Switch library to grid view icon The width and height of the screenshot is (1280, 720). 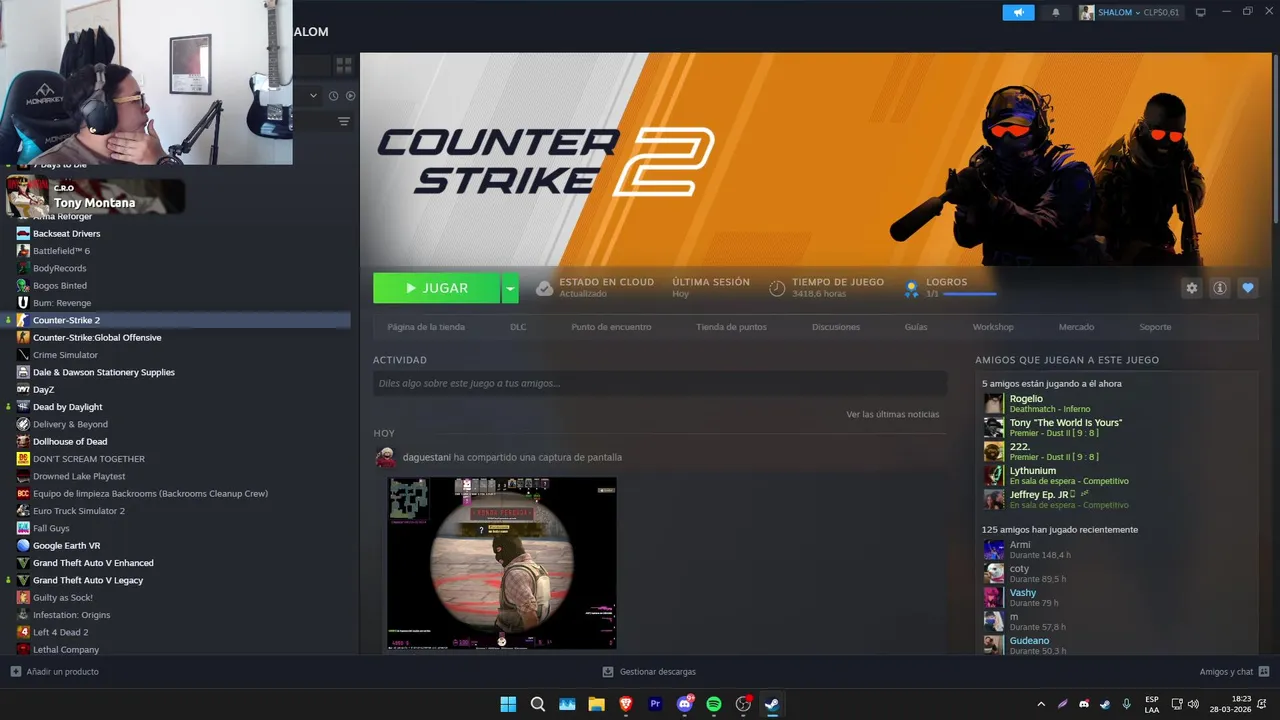(x=343, y=65)
